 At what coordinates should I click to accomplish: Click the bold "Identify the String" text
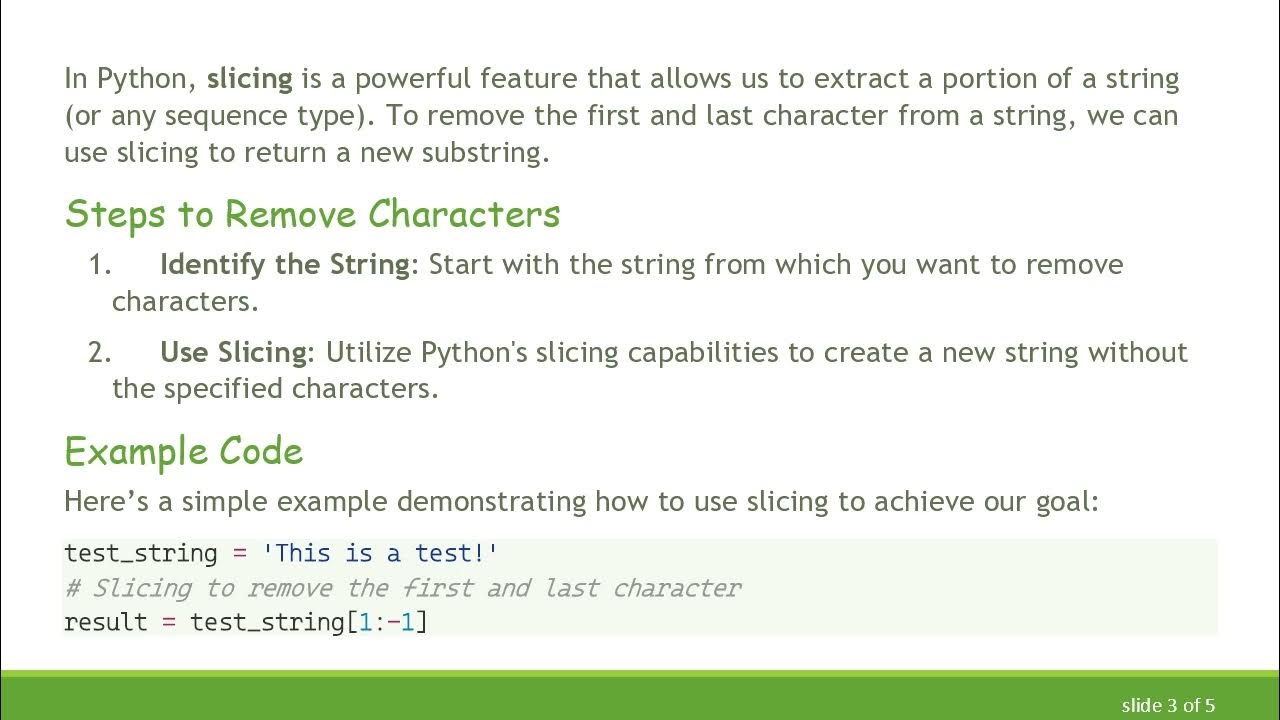(x=285, y=265)
